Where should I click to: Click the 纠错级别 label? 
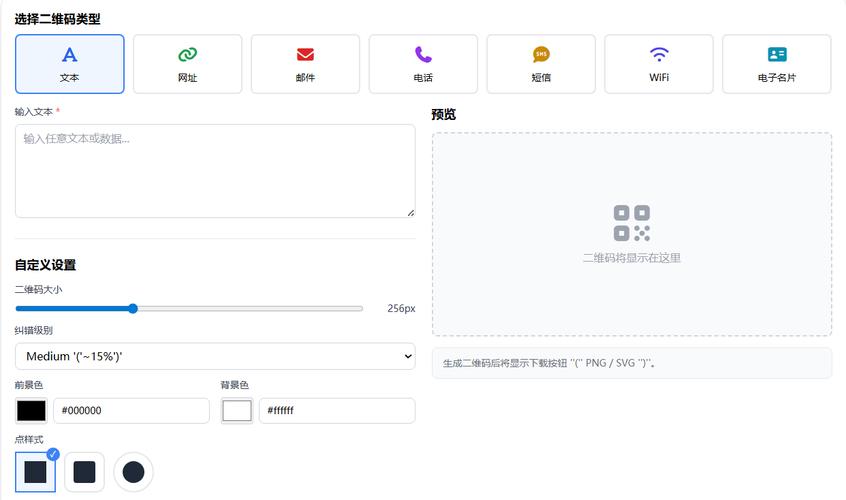(x=33, y=330)
